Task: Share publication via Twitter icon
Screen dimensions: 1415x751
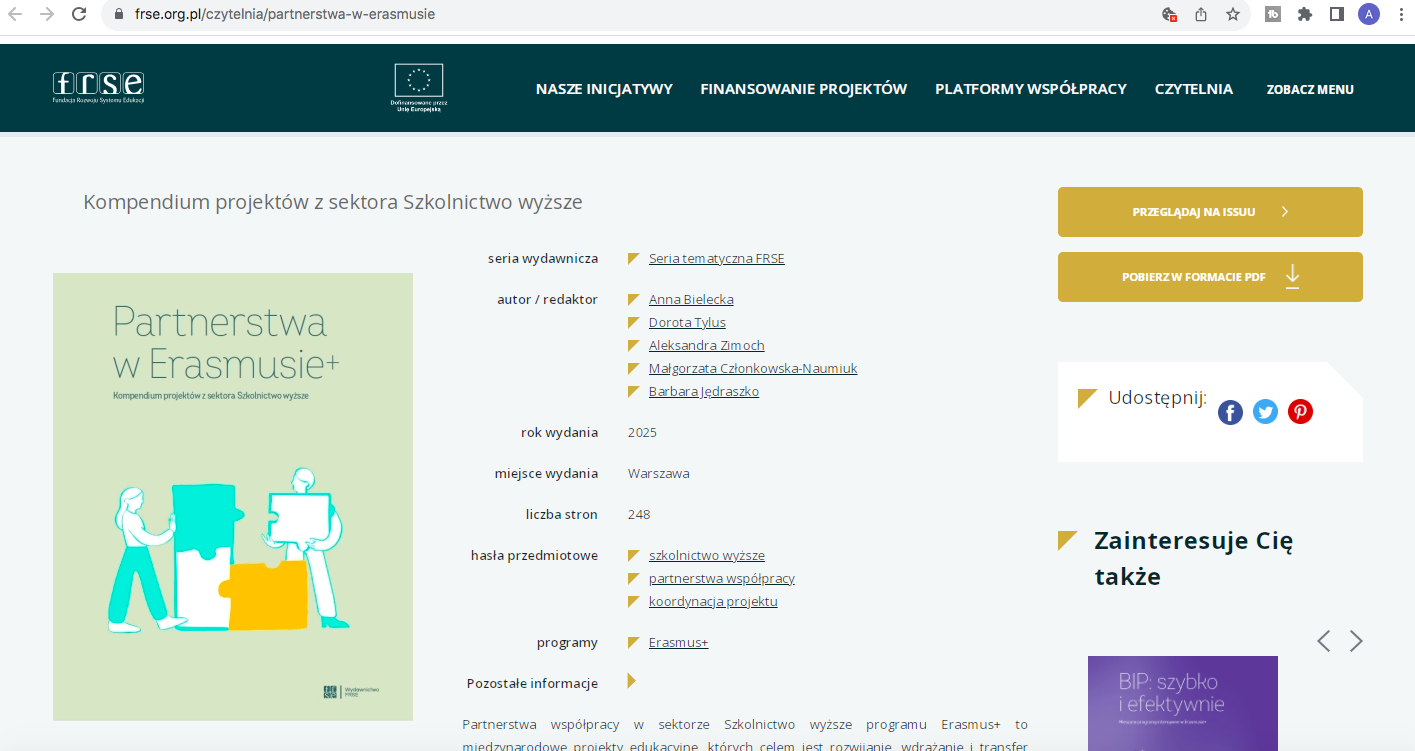Action: (x=1265, y=412)
